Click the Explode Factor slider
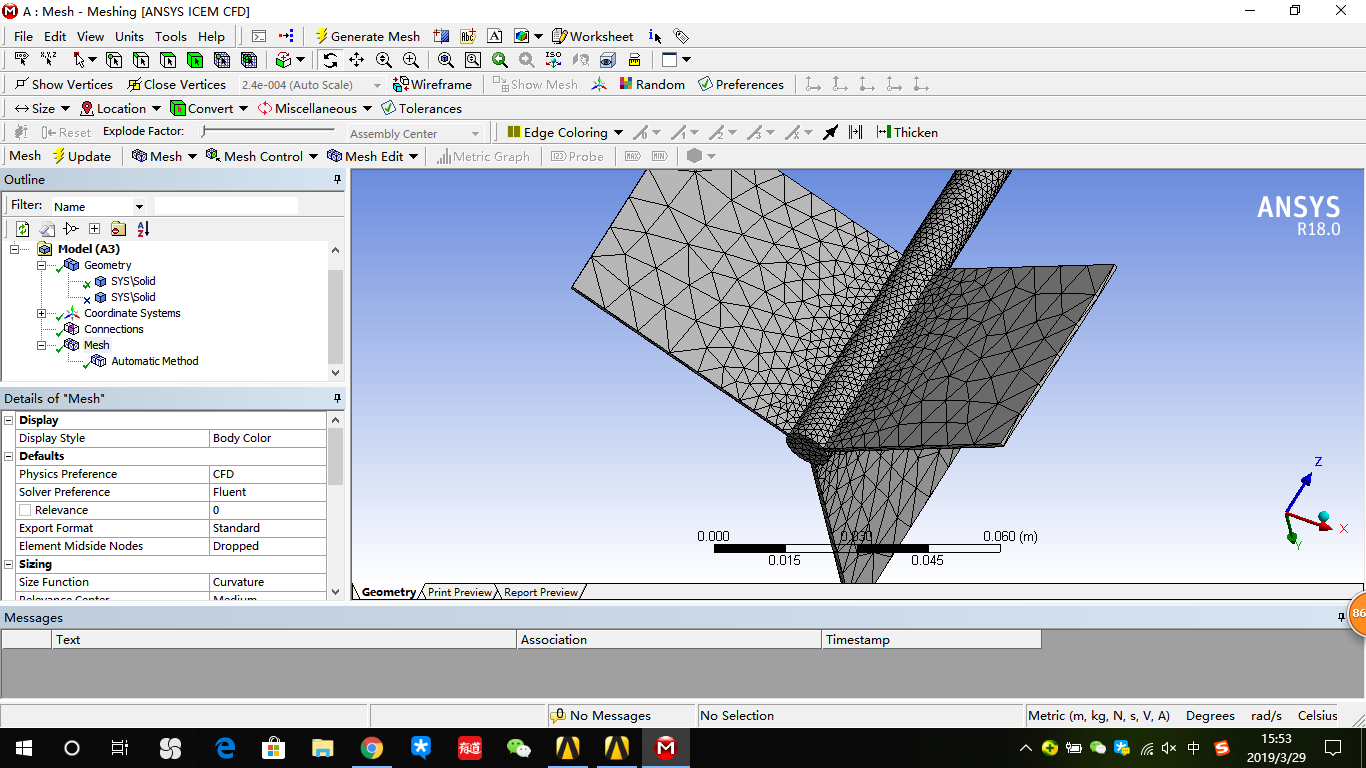 click(x=268, y=131)
